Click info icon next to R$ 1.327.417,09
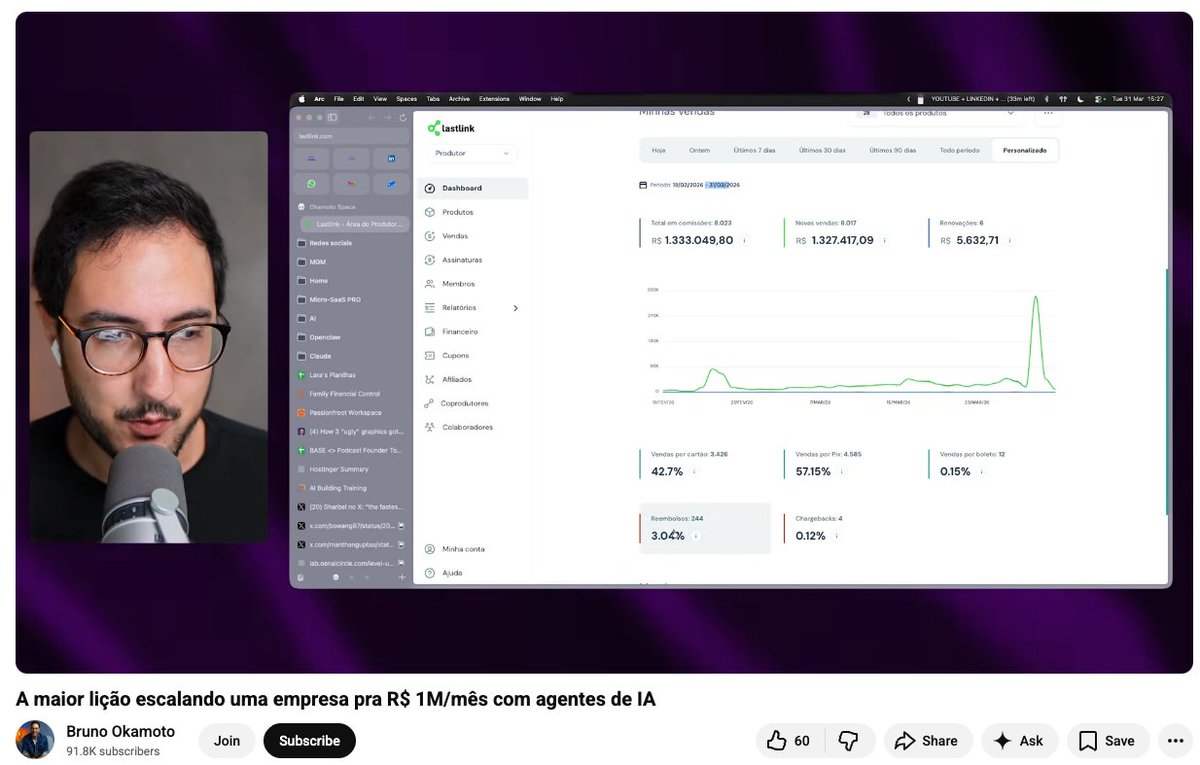This screenshot has height=765, width=1200. tap(885, 241)
